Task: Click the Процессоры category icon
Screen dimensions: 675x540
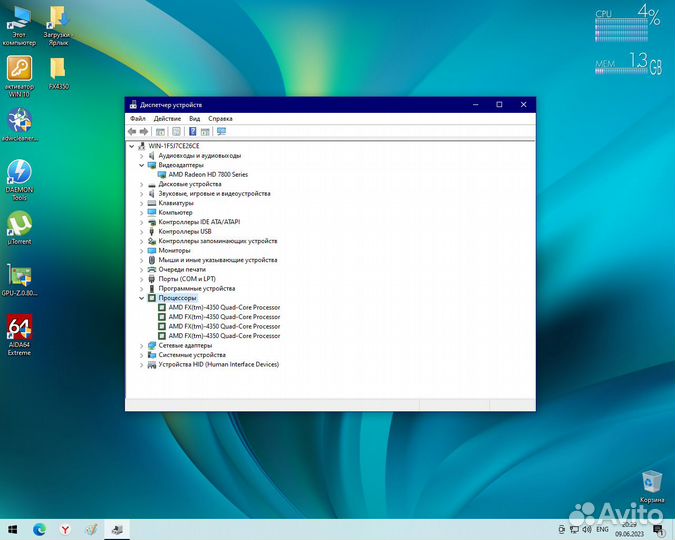Action: [x=152, y=298]
